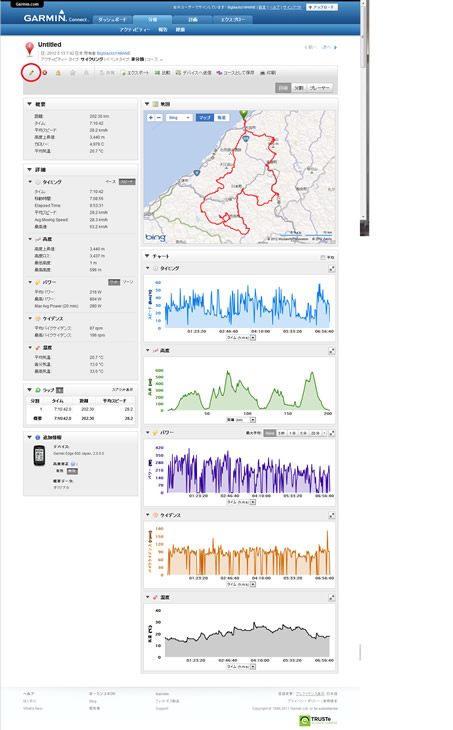Viewport: 453px width, 730px height.
Task: Open the Bing map provider dropdown
Action: [179, 117]
